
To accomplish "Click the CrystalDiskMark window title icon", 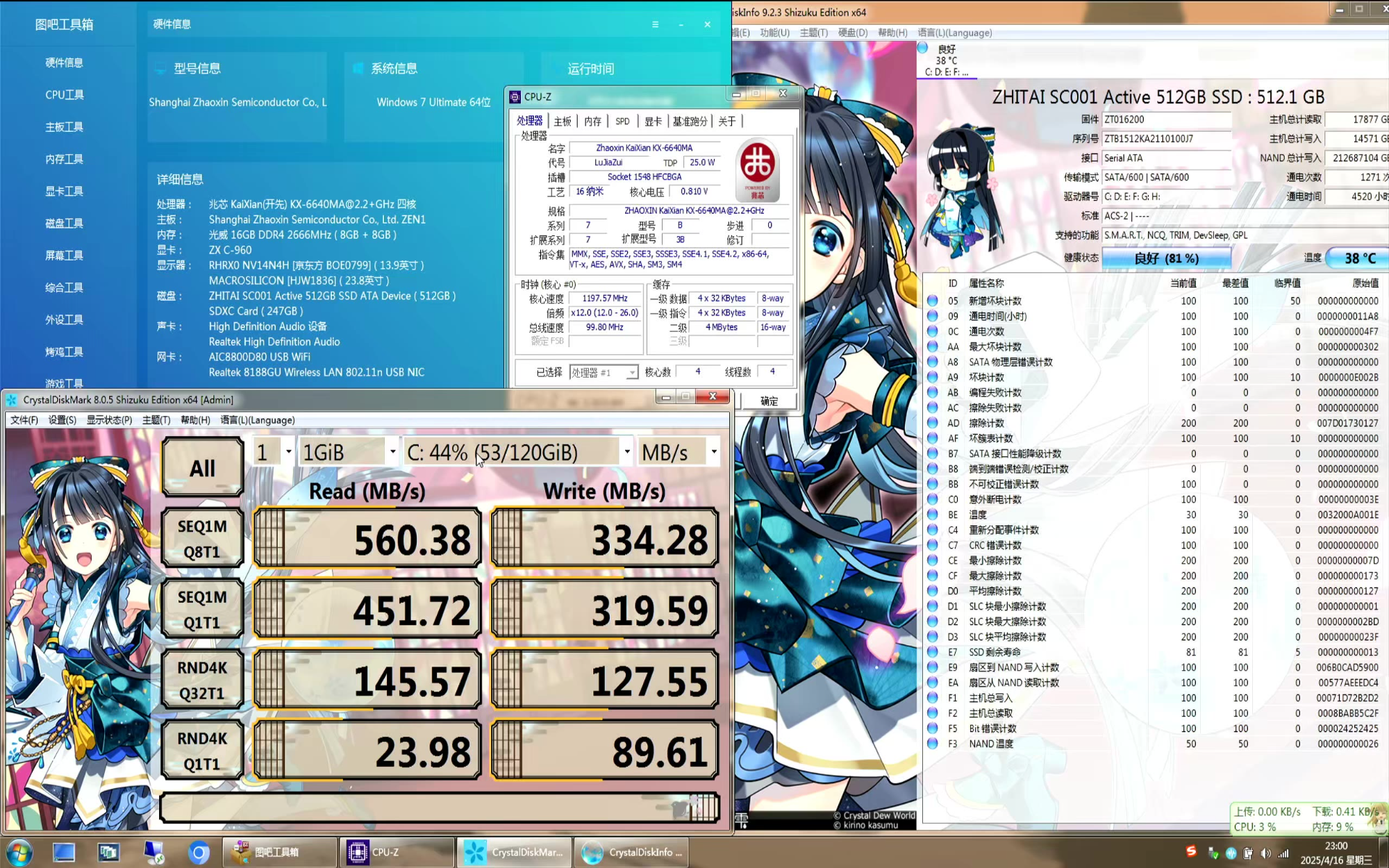I will [x=11, y=400].
